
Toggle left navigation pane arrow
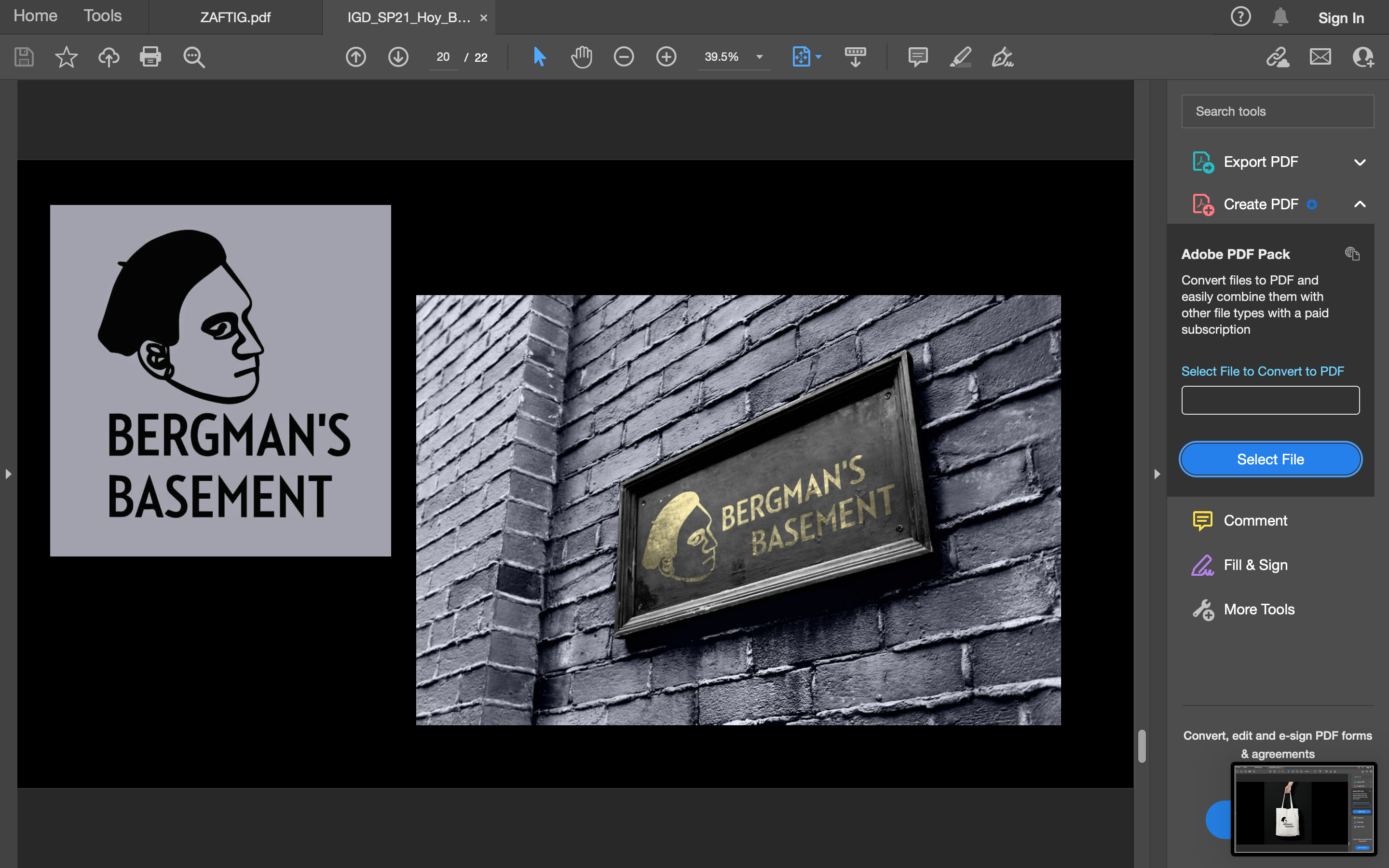pyautogui.click(x=8, y=474)
